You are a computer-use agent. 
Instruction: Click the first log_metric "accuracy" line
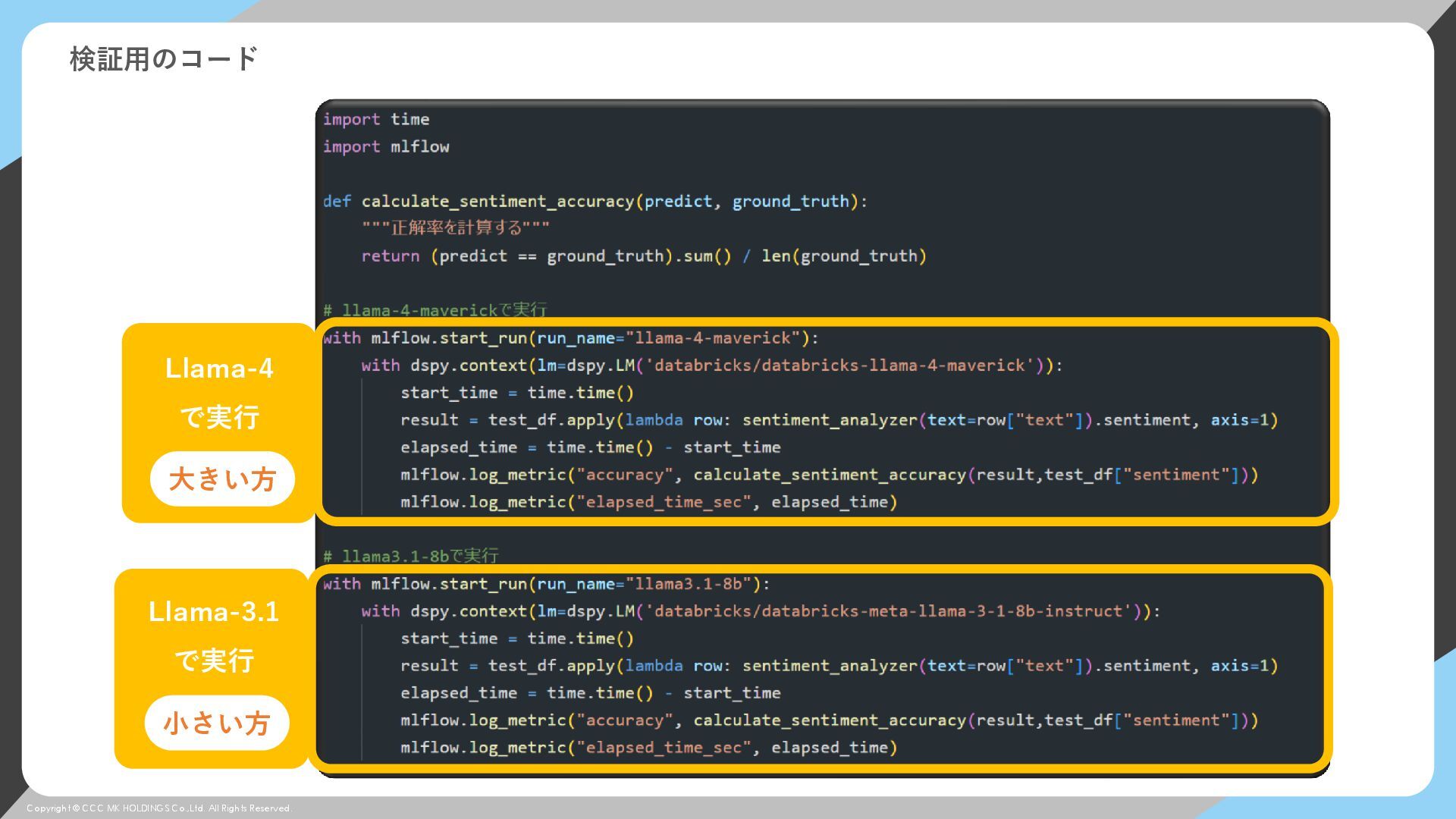point(829,475)
